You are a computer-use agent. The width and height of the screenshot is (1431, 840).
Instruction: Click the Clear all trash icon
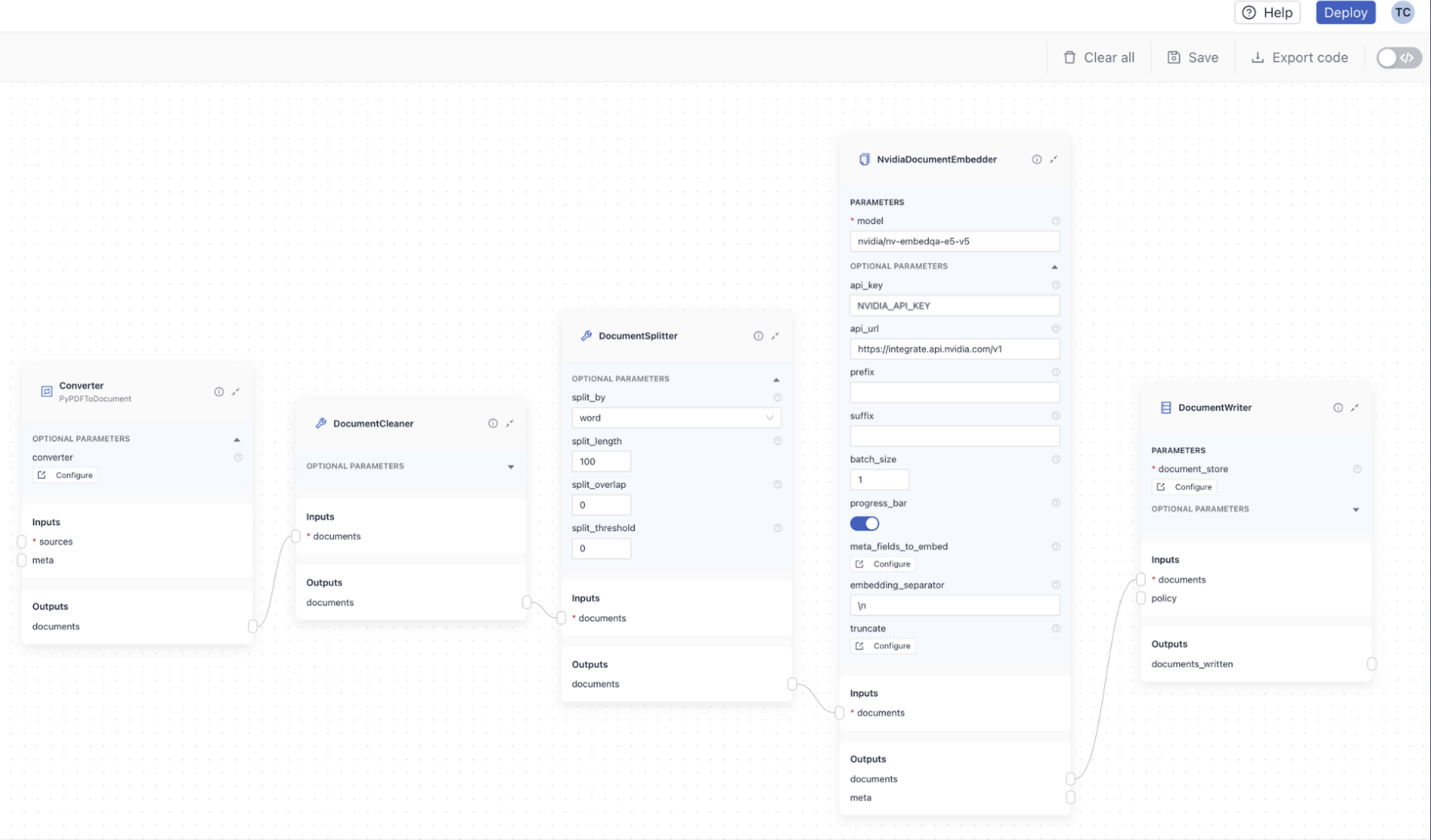(1069, 57)
